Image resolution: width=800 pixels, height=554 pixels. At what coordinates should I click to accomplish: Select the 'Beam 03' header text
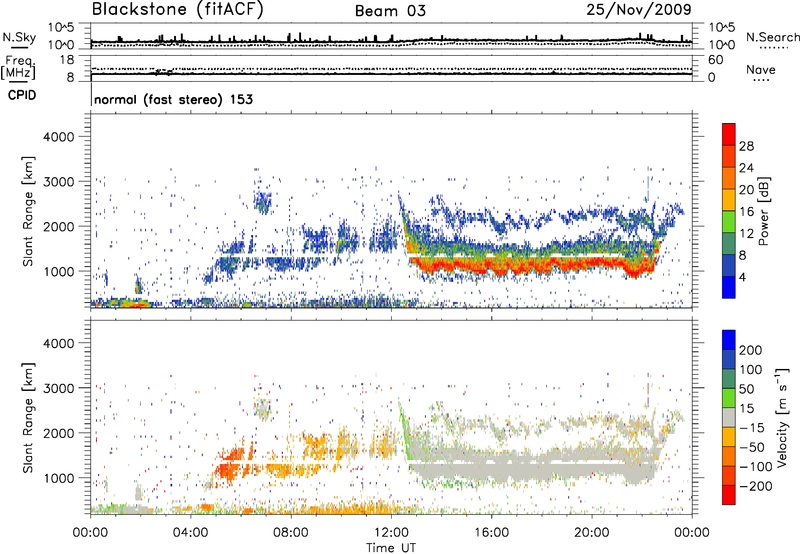point(390,11)
